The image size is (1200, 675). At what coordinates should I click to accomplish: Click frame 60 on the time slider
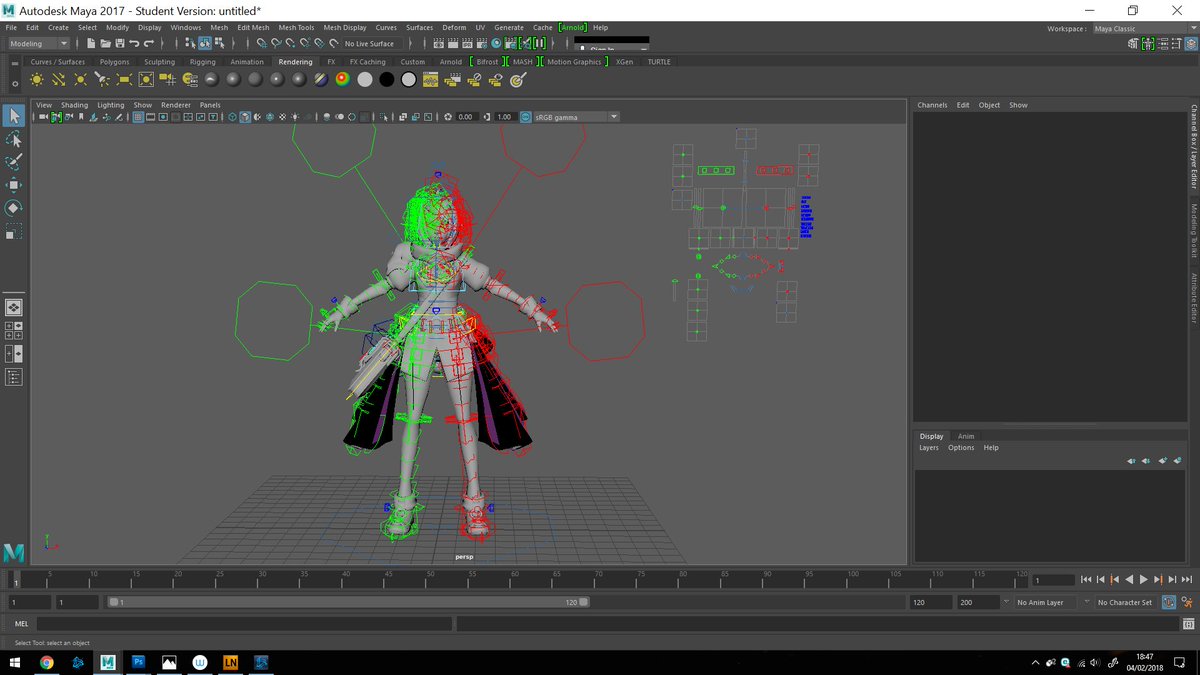pos(515,579)
